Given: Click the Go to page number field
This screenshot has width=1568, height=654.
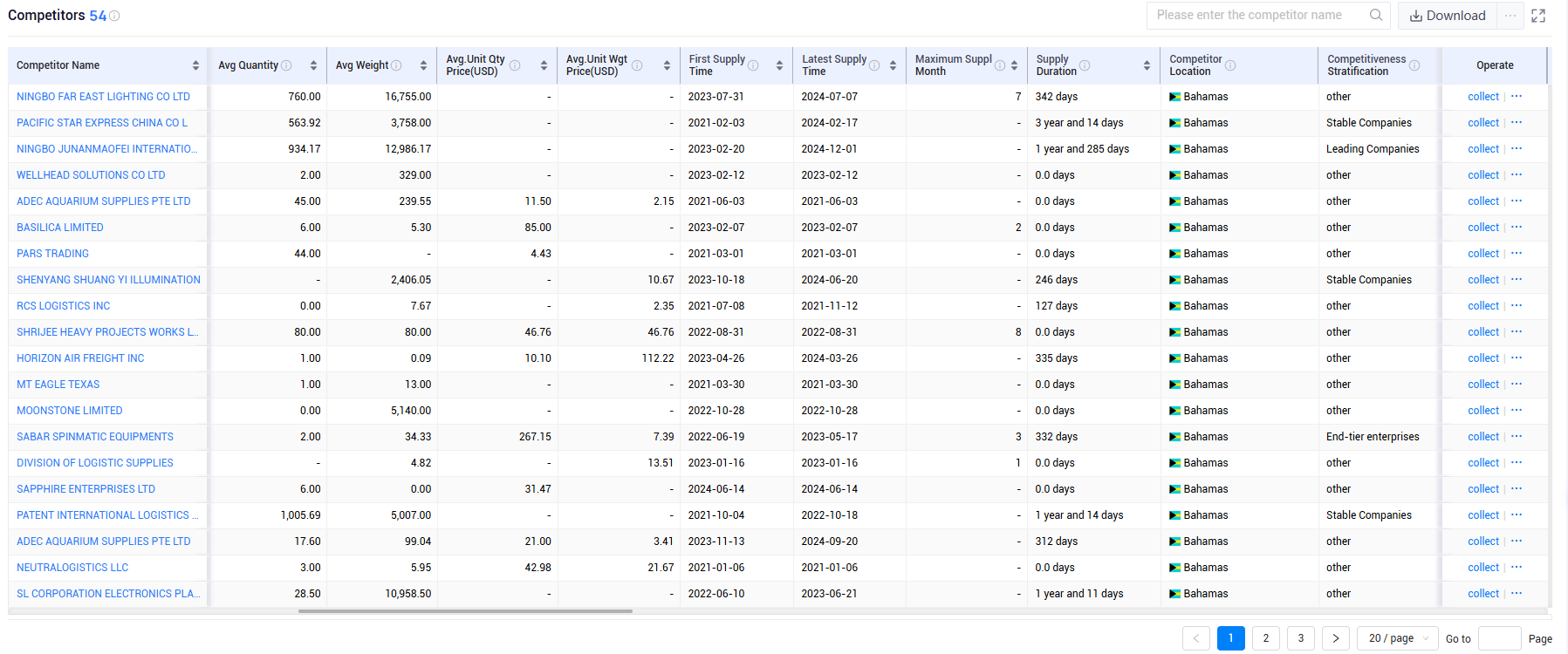Looking at the screenshot, I should pyautogui.click(x=1500, y=638).
